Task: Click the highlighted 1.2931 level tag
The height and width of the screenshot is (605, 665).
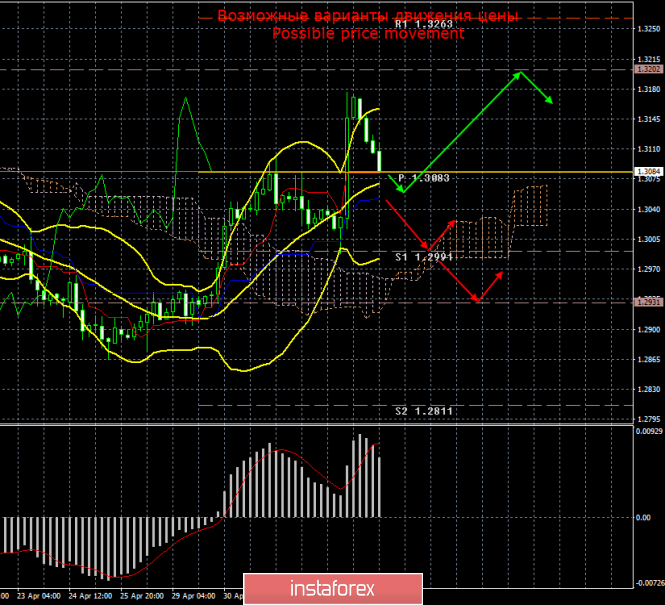Action: click(x=648, y=302)
